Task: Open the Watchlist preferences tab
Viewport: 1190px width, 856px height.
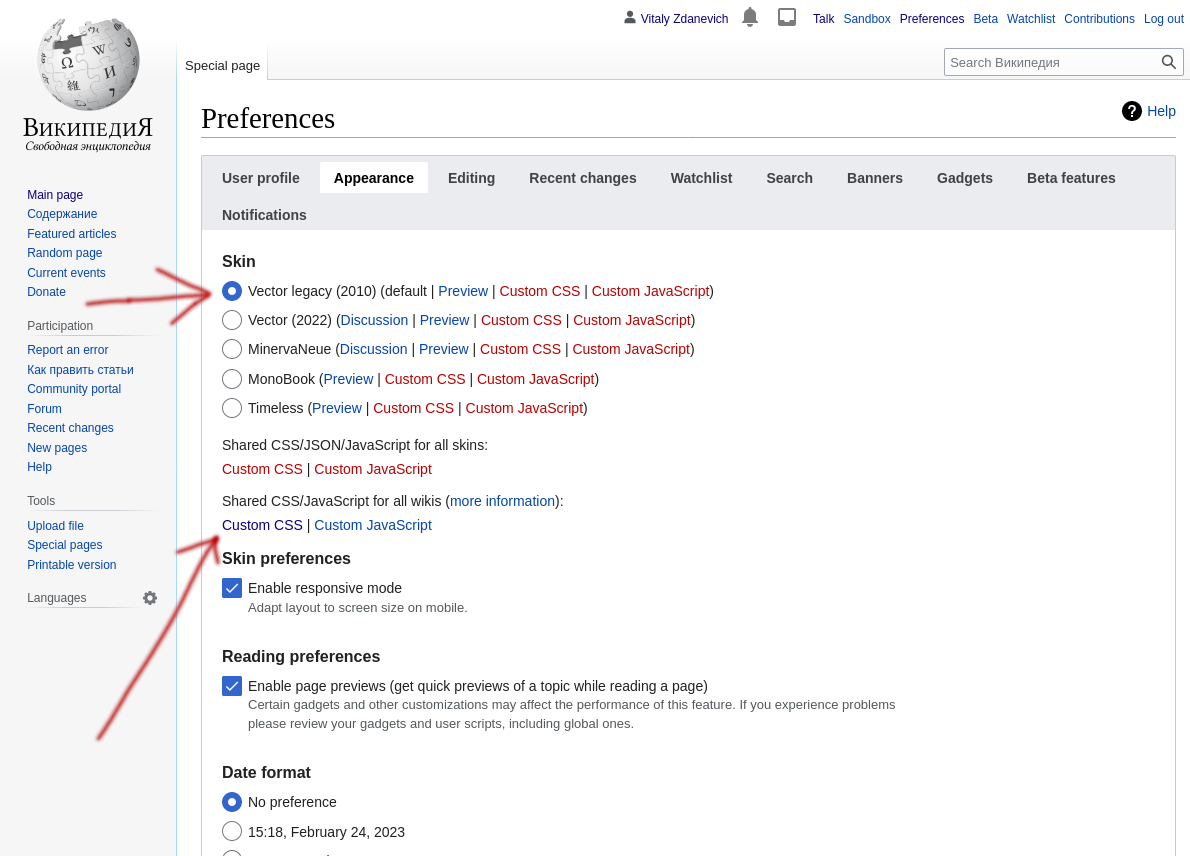Action: [701, 178]
